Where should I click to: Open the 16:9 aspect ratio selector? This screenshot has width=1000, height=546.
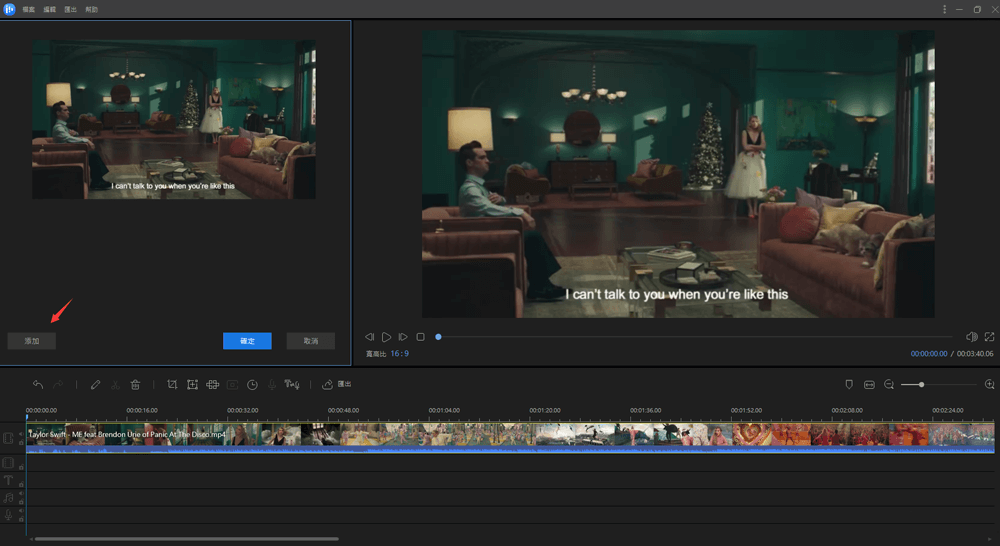[x=399, y=354]
